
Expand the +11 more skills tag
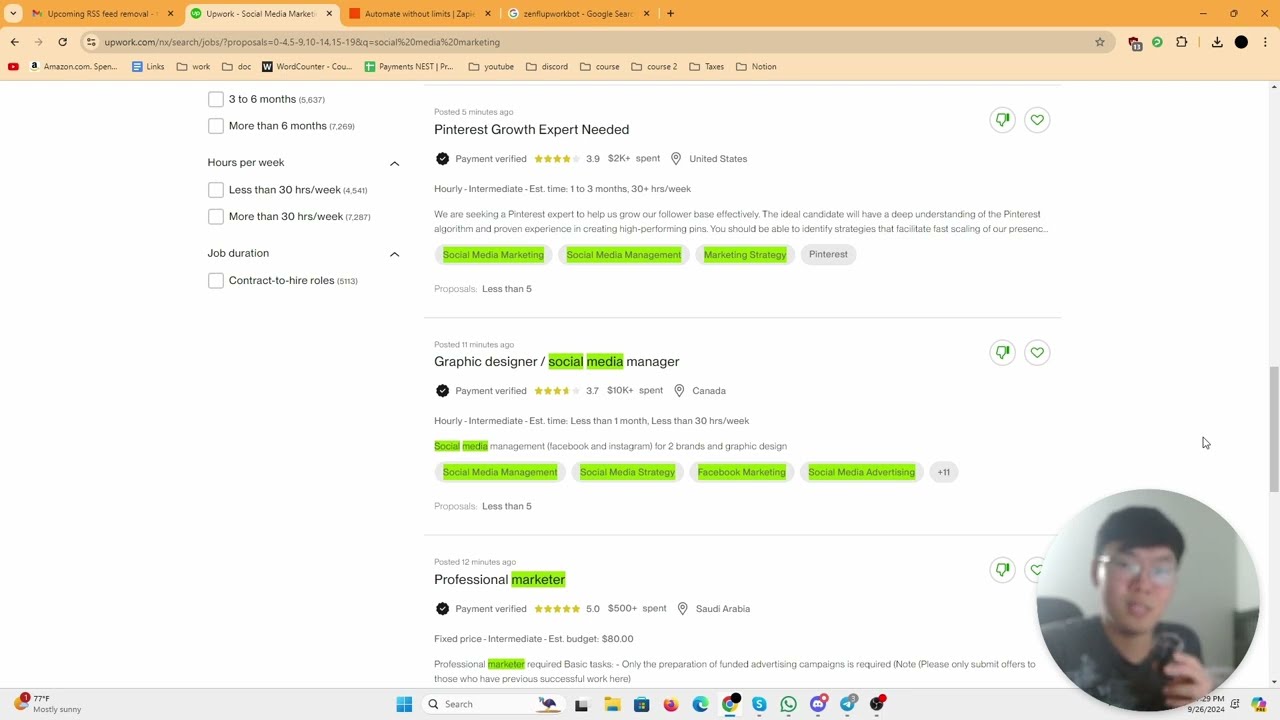point(943,472)
